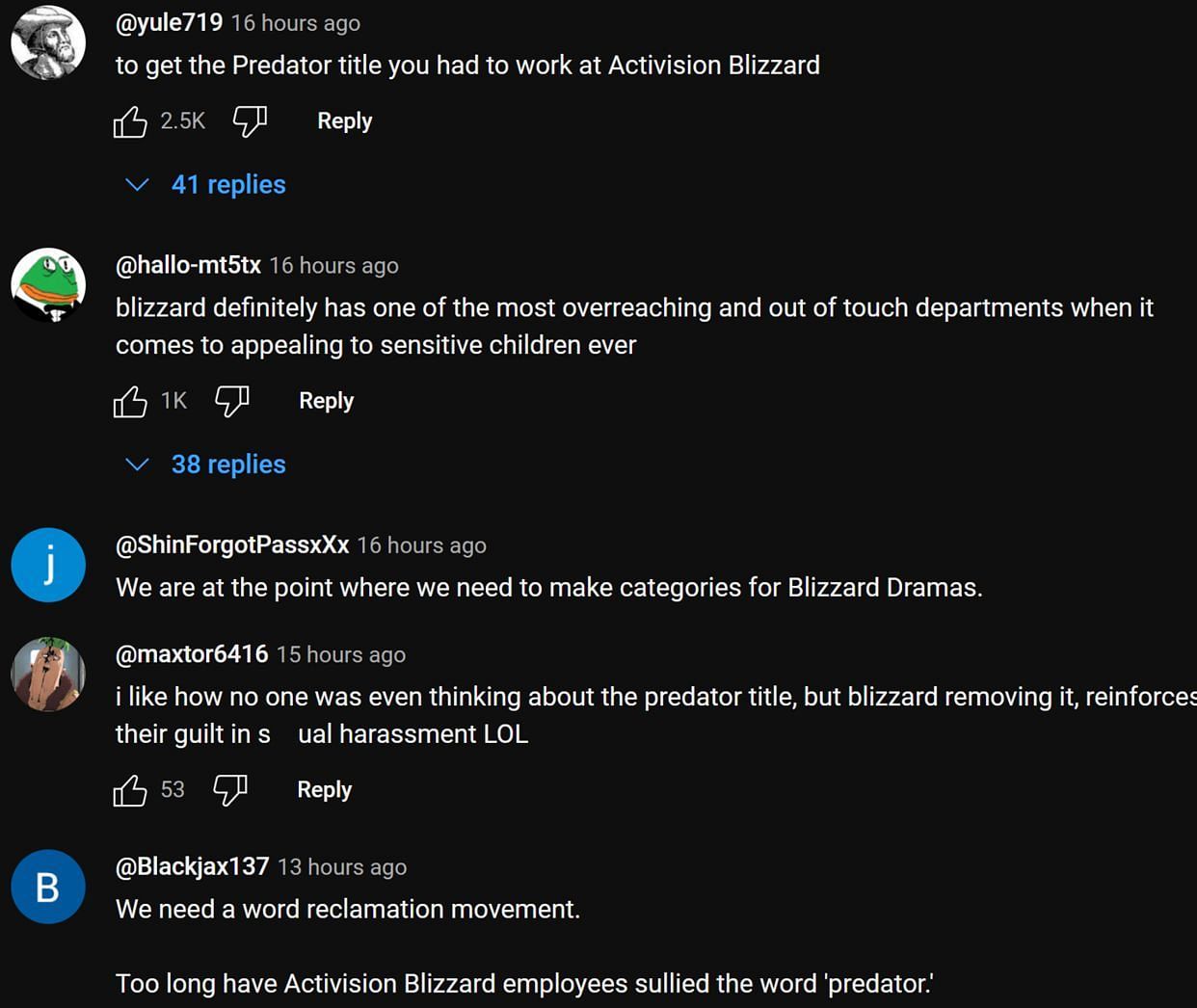This screenshot has width=1197, height=1008.
Task: Open @maxtor6416's channel via username
Action: [192, 654]
